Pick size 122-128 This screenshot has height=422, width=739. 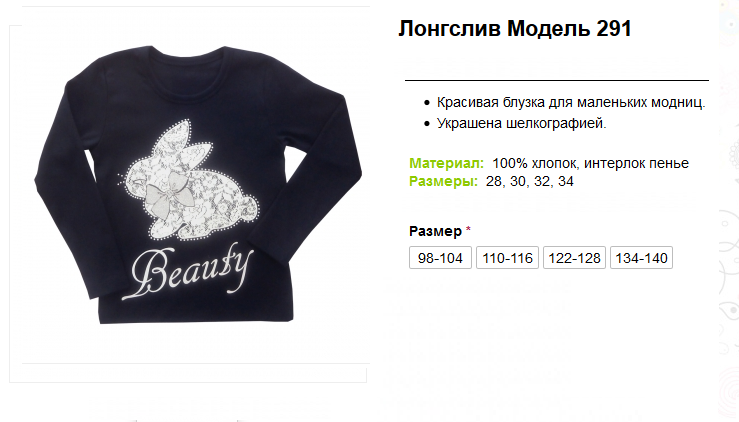point(574,258)
